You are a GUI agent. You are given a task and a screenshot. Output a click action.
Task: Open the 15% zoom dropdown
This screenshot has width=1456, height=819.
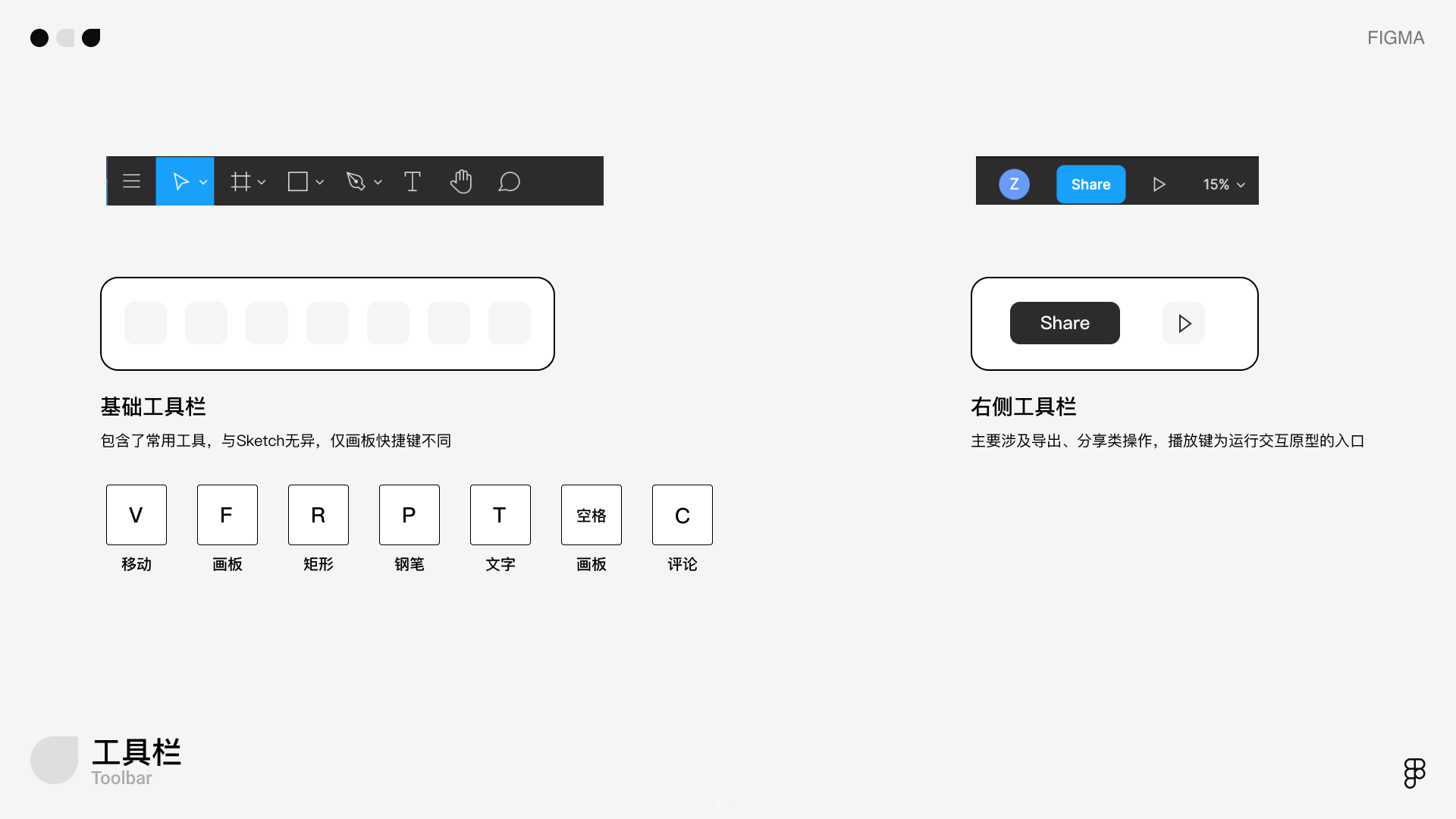click(x=1224, y=184)
